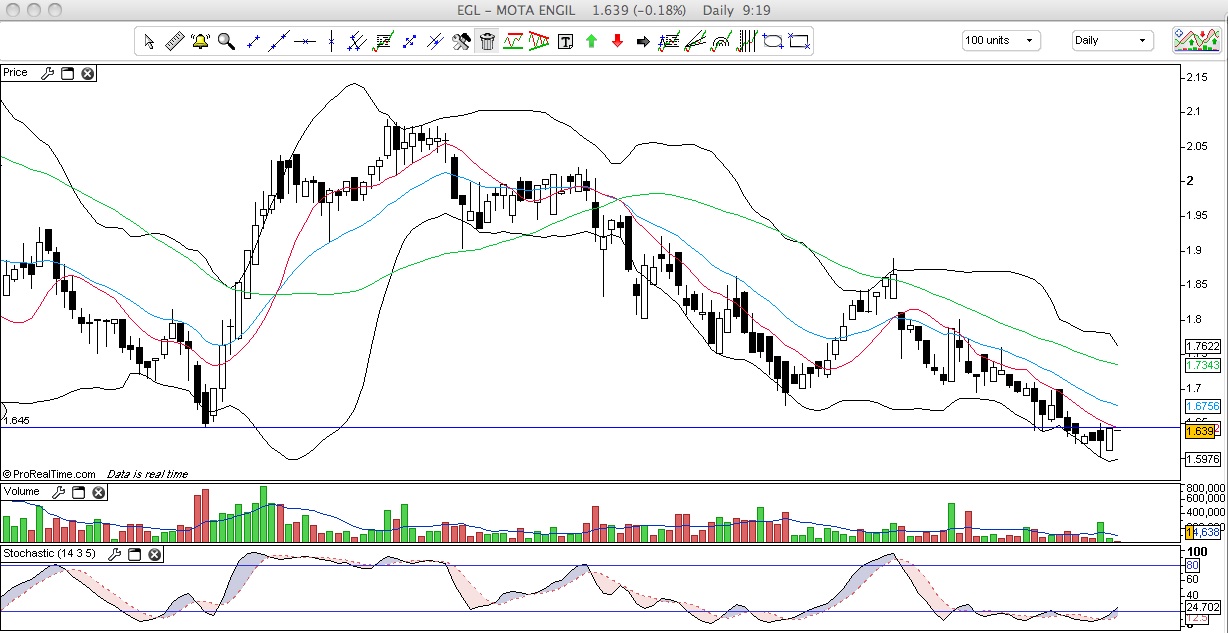Close the Volume panel
Viewport: 1228px width, 633px height.
click(98, 493)
